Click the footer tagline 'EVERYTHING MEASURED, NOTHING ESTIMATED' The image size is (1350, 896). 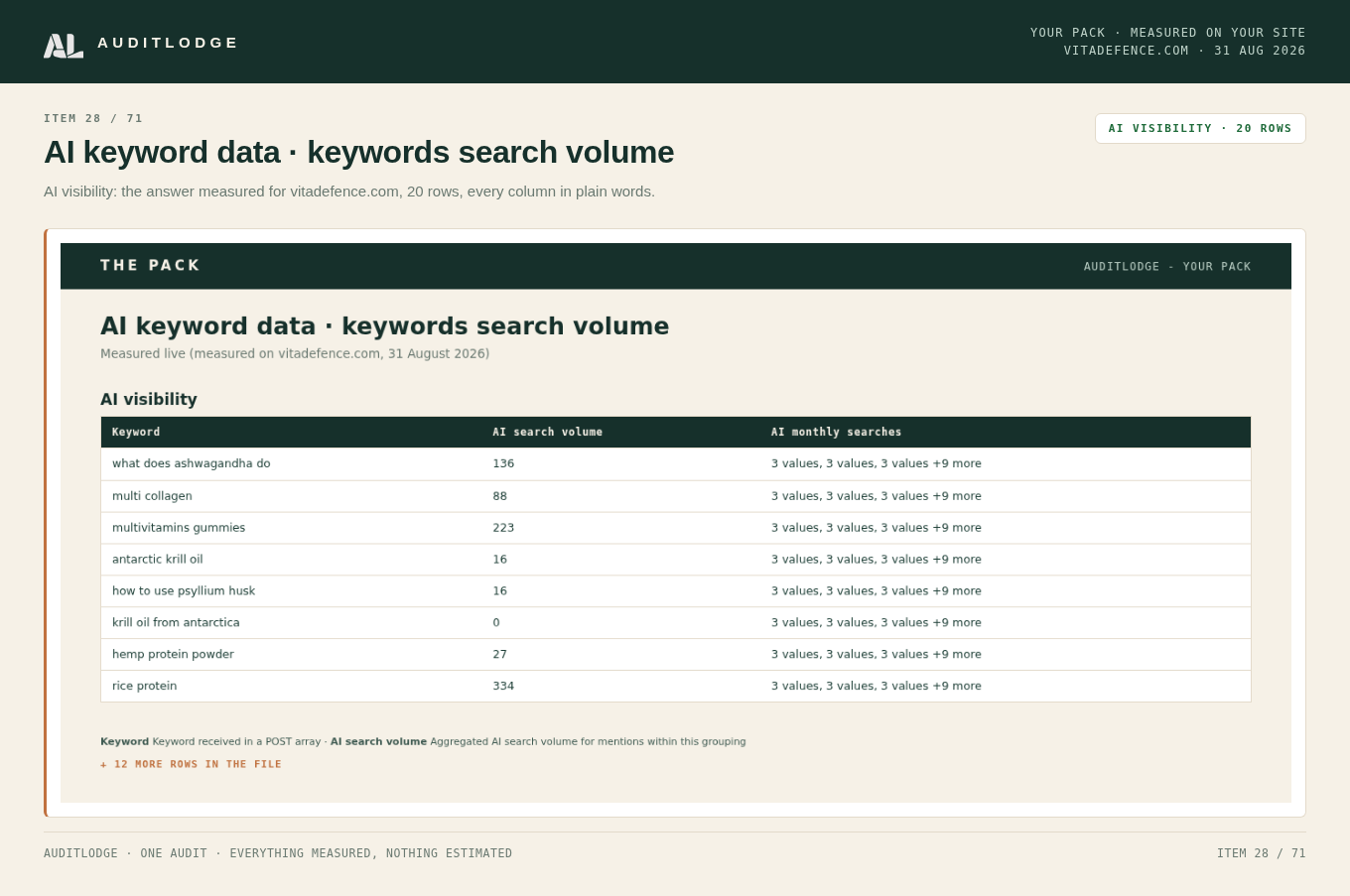tap(371, 853)
